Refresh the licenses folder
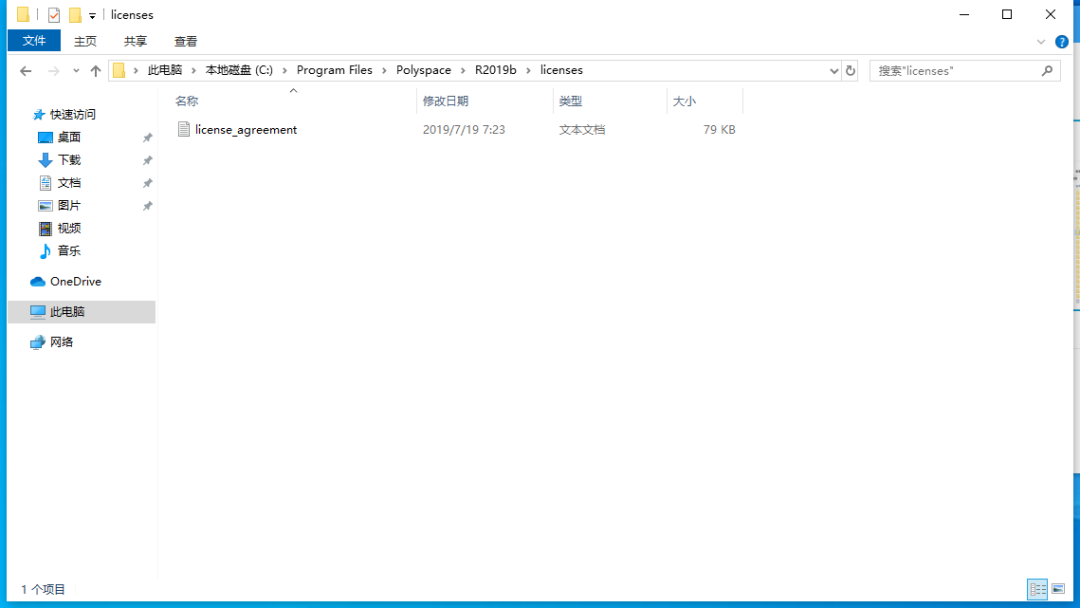The height and width of the screenshot is (608, 1080). click(850, 70)
